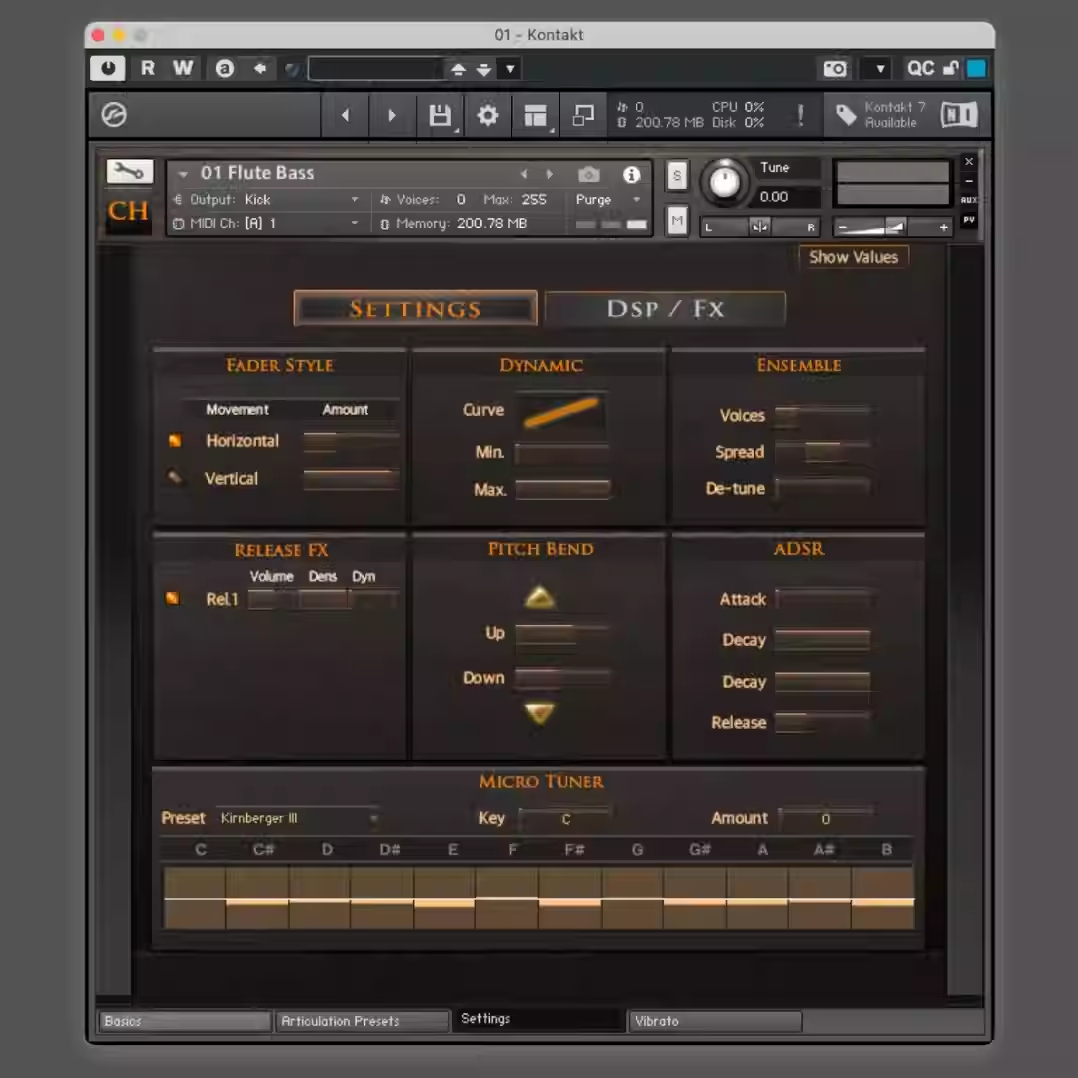Screen dimensions: 1078x1078
Task: Click the instrument volume slider
Action: 892,227
